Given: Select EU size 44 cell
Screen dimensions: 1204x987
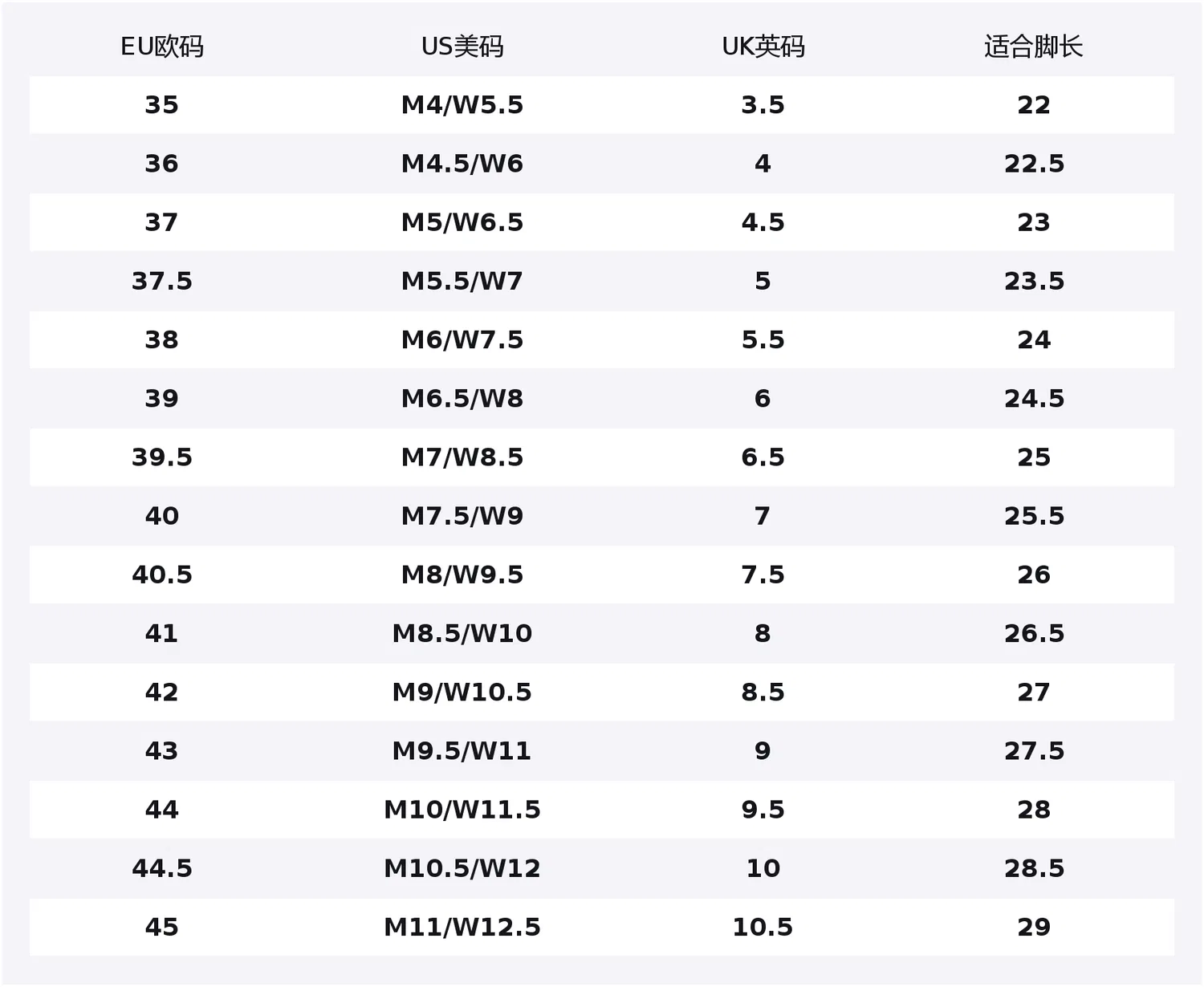Looking at the screenshot, I should 161,809.
